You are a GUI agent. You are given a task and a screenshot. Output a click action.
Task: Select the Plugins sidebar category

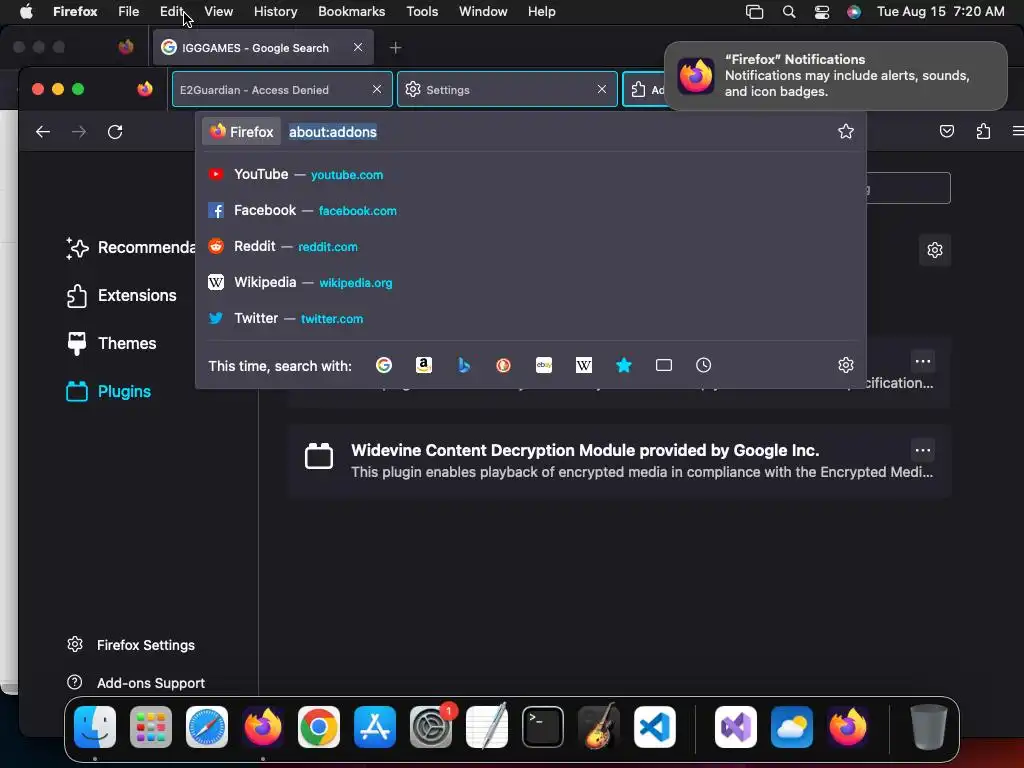click(x=108, y=391)
